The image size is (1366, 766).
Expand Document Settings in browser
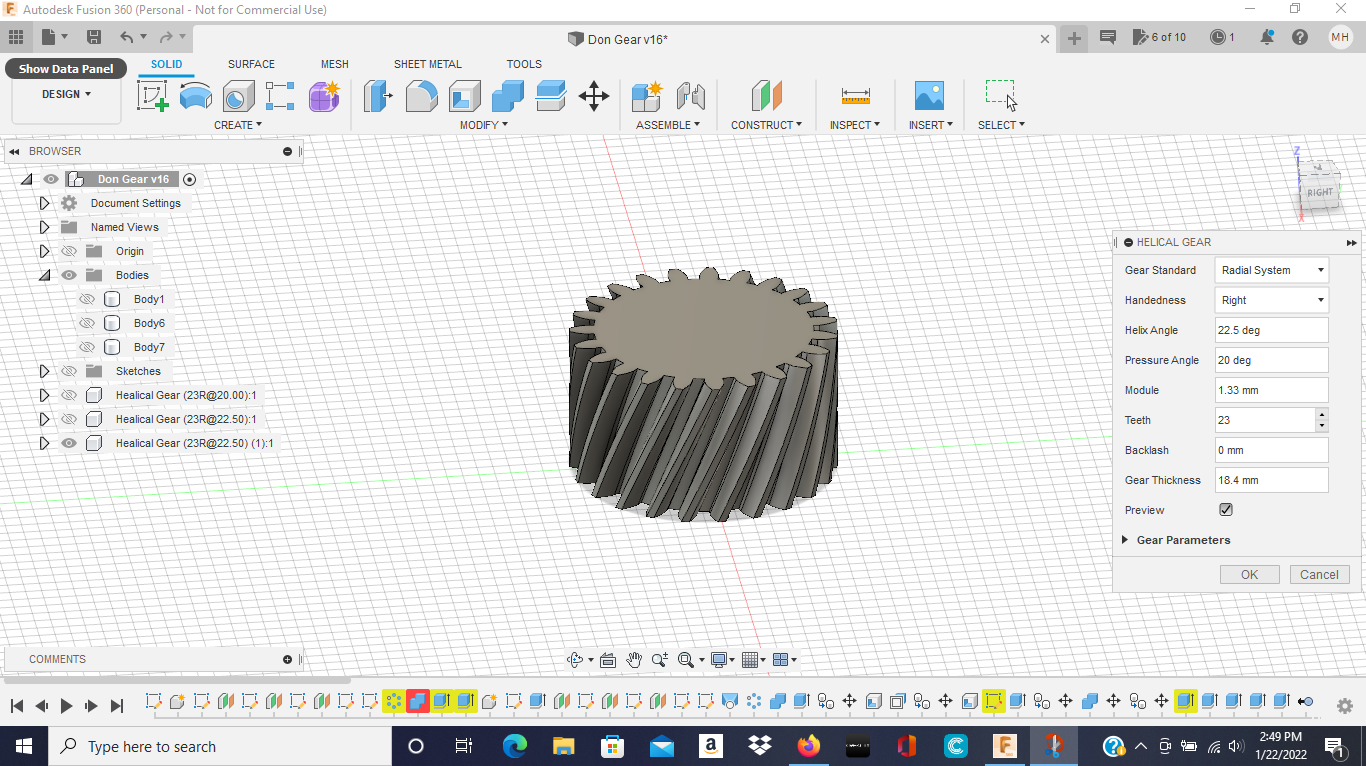tap(44, 203)
